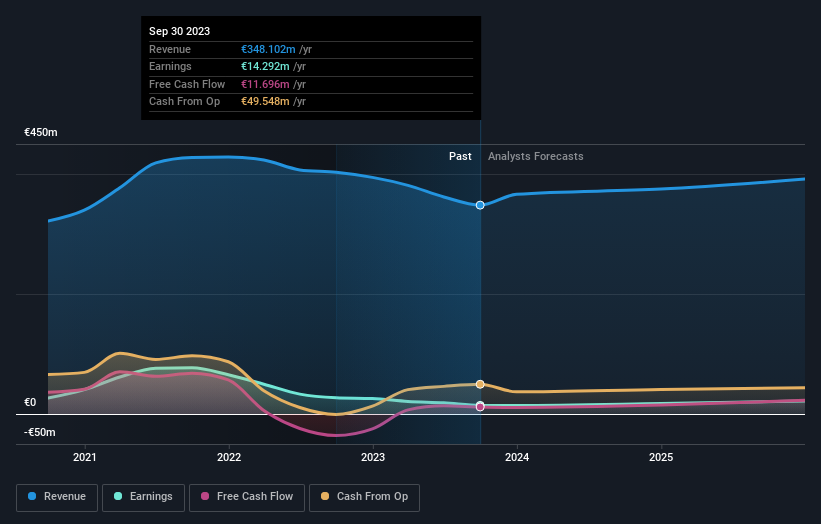The height and width of the screenshot is (524, 821).
Task: Click the €49.548m cash from op value
Action: pos(265,102)
